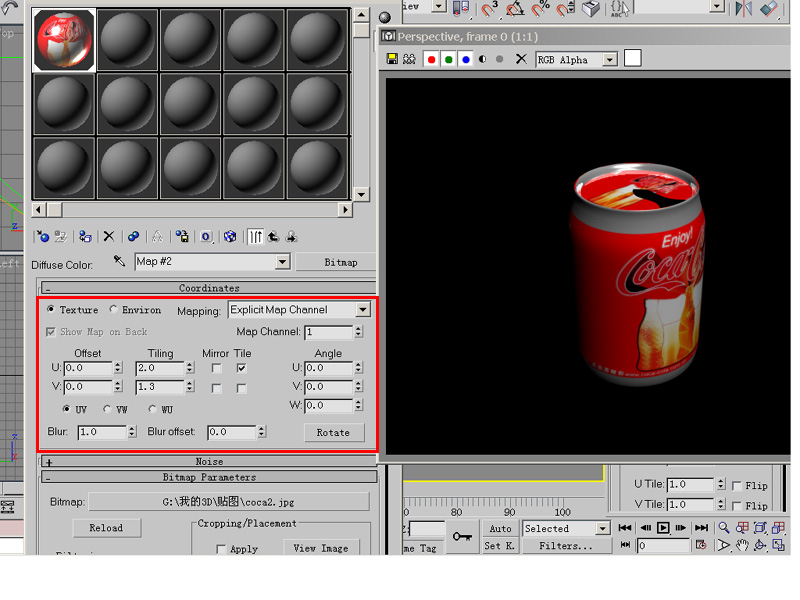The width and height of the screenshot is (800, 600).
Task: Select the WU radio button
Action: 152,409
